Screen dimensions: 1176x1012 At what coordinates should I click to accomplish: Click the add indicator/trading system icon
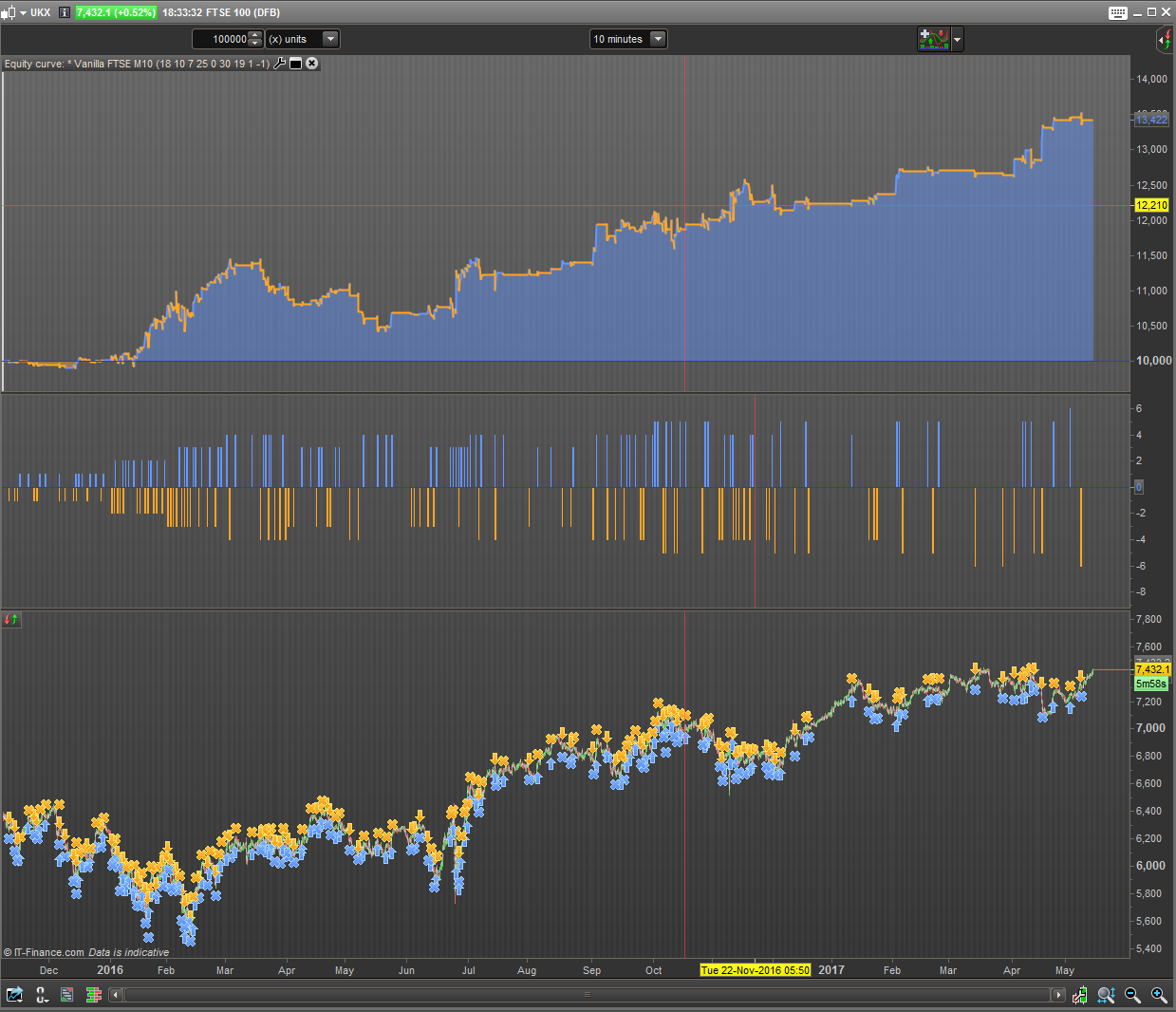pos(933,39)
